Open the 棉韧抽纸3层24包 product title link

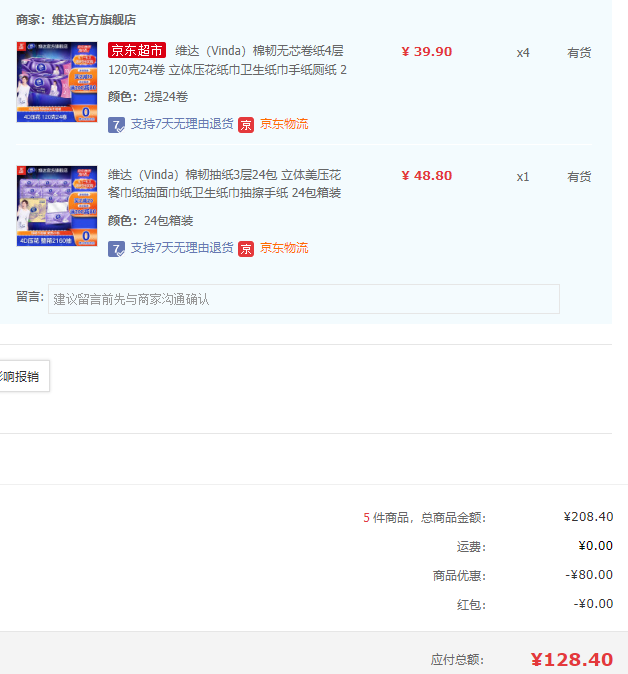pos(224,184)
